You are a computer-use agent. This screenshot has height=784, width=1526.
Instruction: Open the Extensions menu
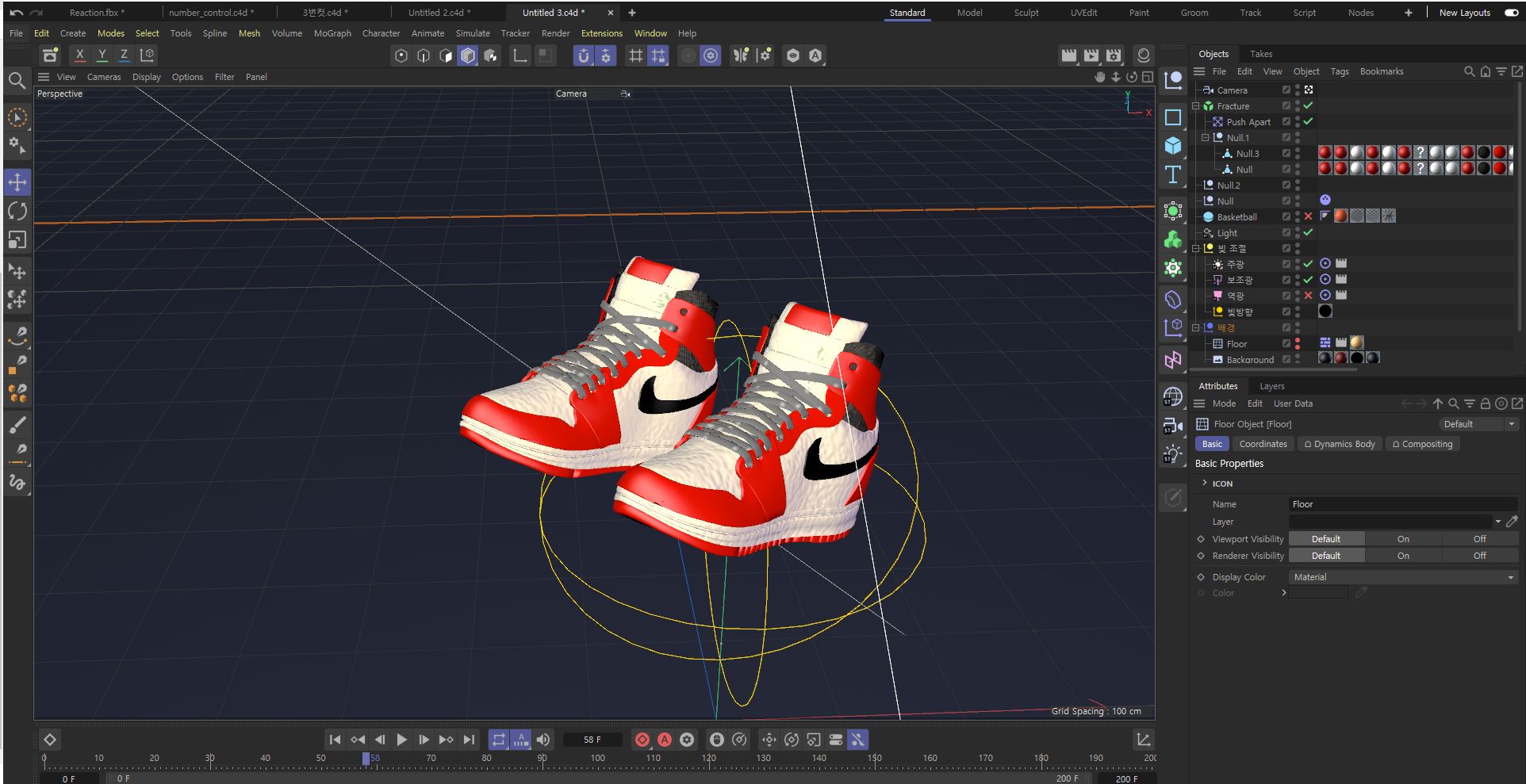[x=602, y=33]
